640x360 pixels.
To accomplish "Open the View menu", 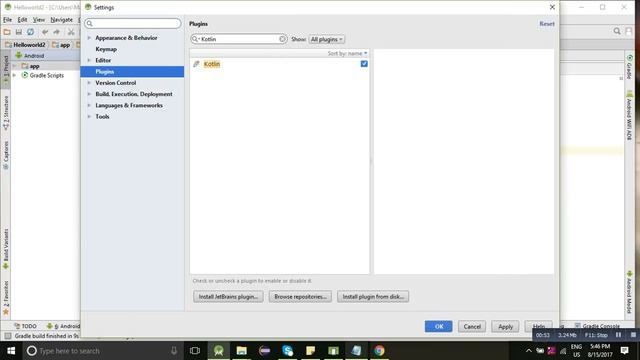I will (39, 20).
